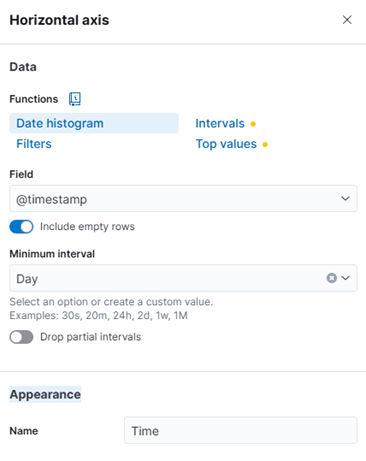Click the Appearance section heading
This screenshot has height=461, width=366.
(45, 394)
